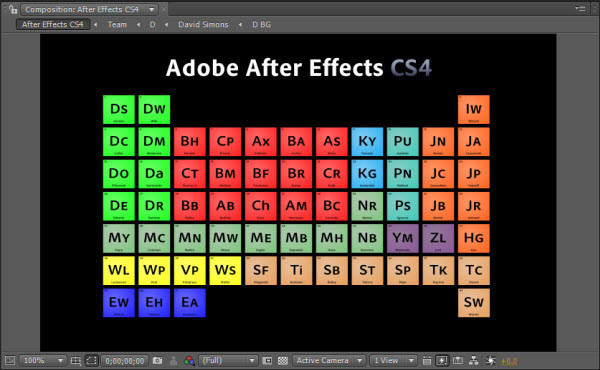Toggle the Transparency Grid checkerboard

click(283, 360)
